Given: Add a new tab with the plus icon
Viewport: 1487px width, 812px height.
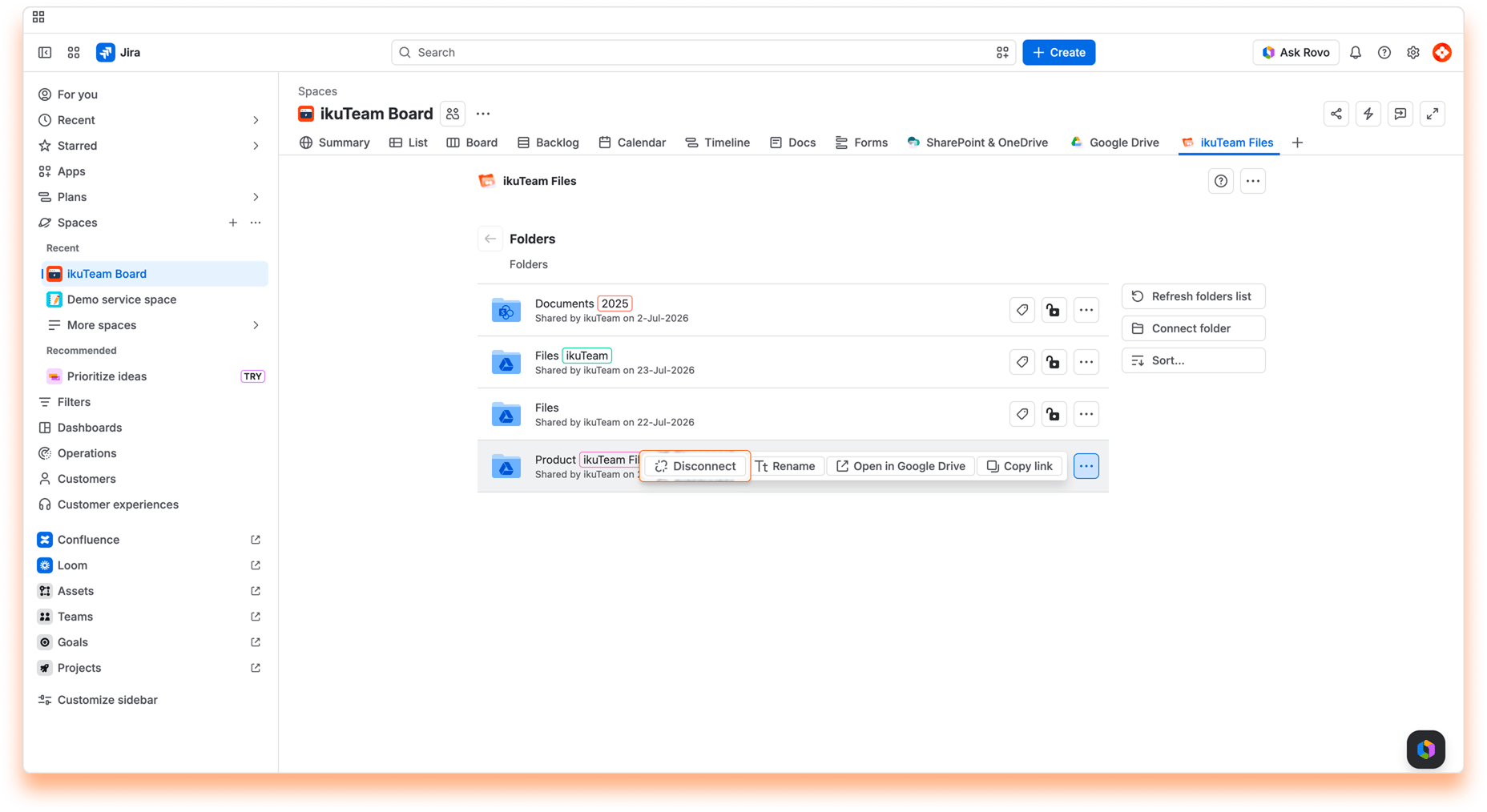Looking at the screenshot, I should click(x=1298, y=143).
